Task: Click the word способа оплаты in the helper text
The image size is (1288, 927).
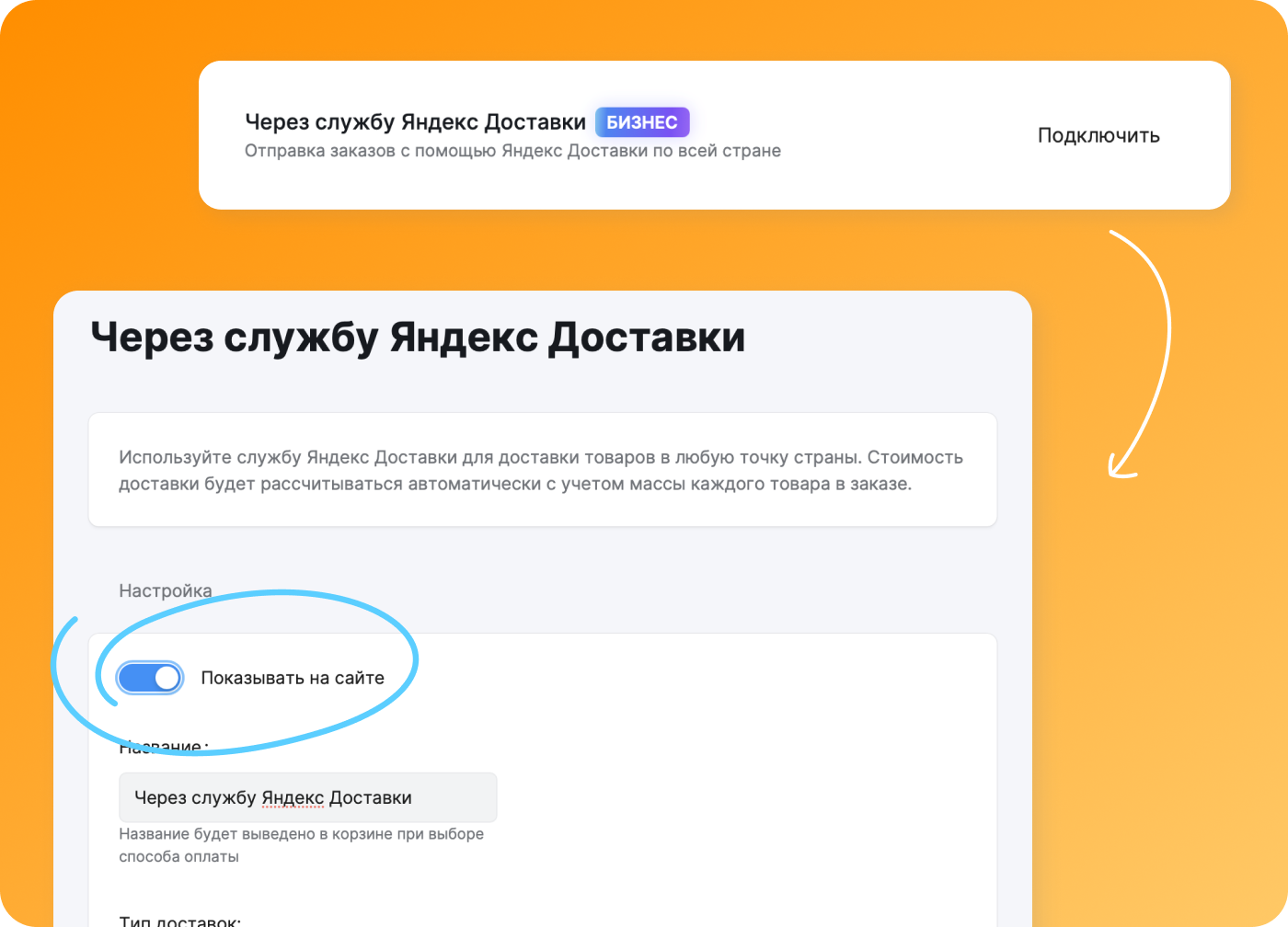Action: point(178,857)
